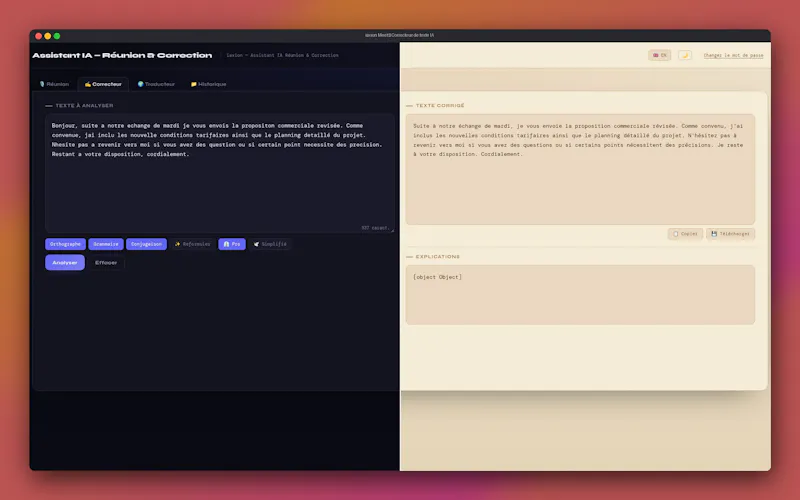Click the TEXTE CORRIGÉ heading
Image resolution: width=800 pixels, height=500 pixels.
pyautogui.click(x=440, y=106)
